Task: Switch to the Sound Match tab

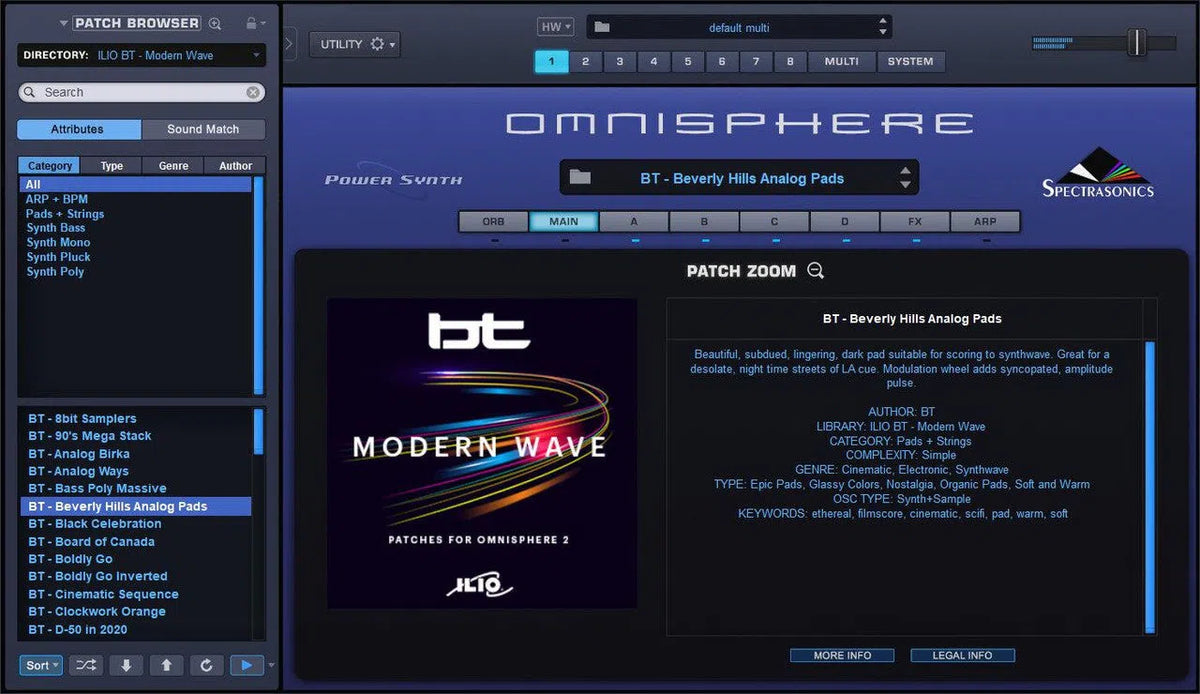Action: point(203,129)
